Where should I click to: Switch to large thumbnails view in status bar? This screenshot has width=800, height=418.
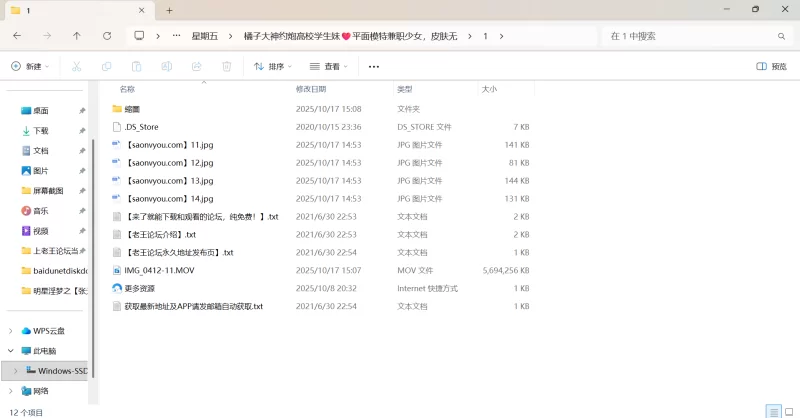[788, 411]
